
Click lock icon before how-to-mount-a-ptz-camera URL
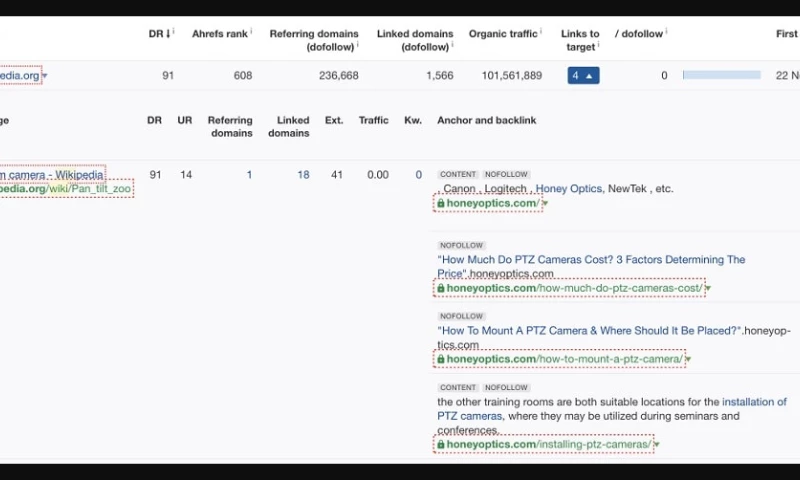click(441, 359)
